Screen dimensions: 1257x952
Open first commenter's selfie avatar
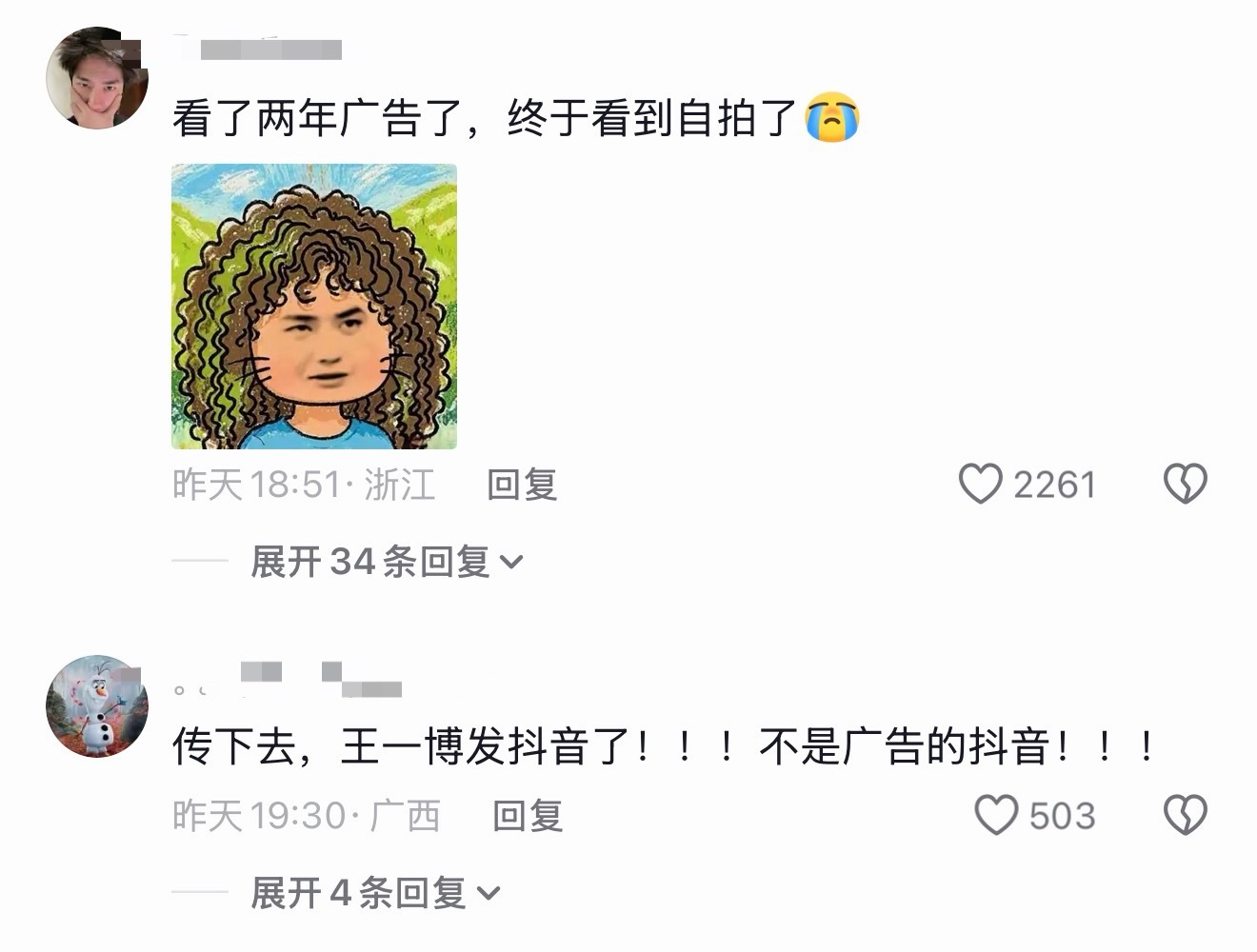(x=97, y=78)
